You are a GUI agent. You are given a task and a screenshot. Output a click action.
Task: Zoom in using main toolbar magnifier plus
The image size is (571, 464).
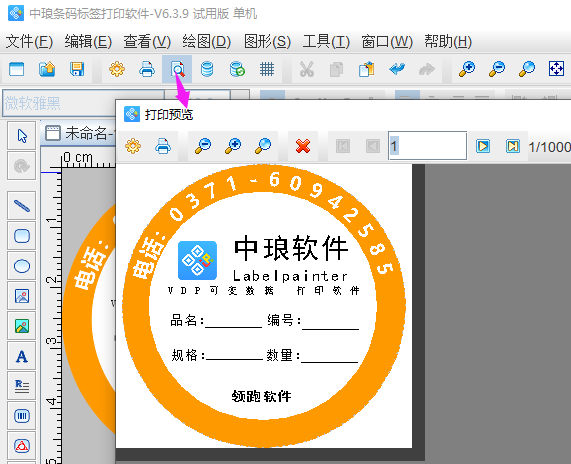tap(467, 69)
